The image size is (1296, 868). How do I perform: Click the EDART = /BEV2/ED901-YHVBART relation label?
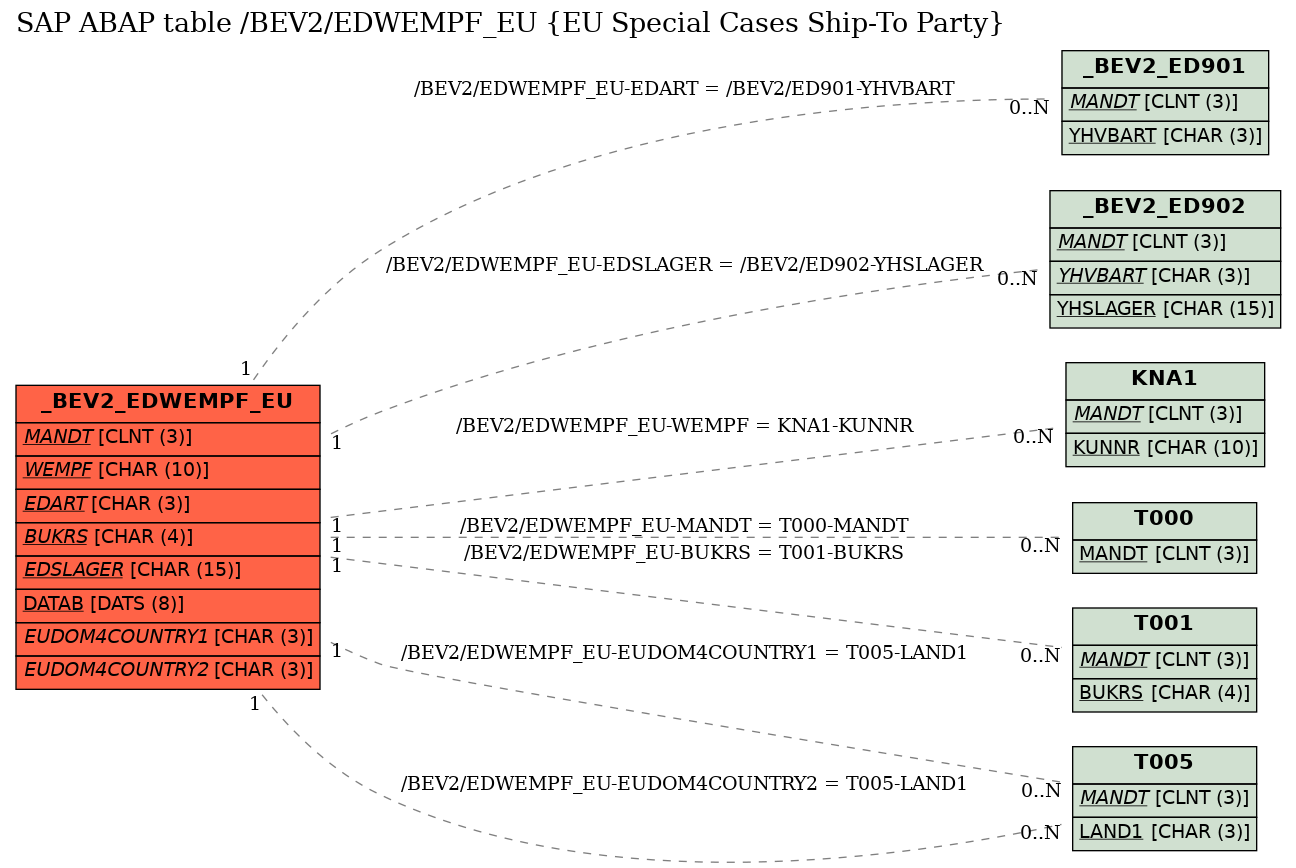pyautogui.click(x=684, y=89)
